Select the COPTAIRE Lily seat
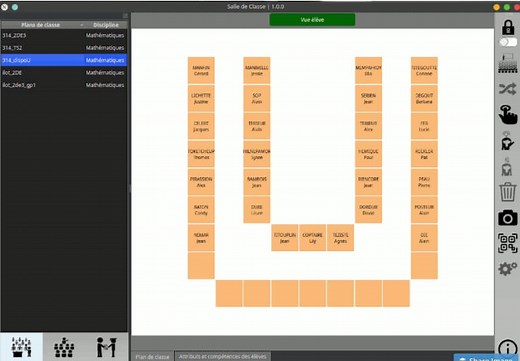The height and width of the screenshot is (361, 520). [x=312, y=238]
